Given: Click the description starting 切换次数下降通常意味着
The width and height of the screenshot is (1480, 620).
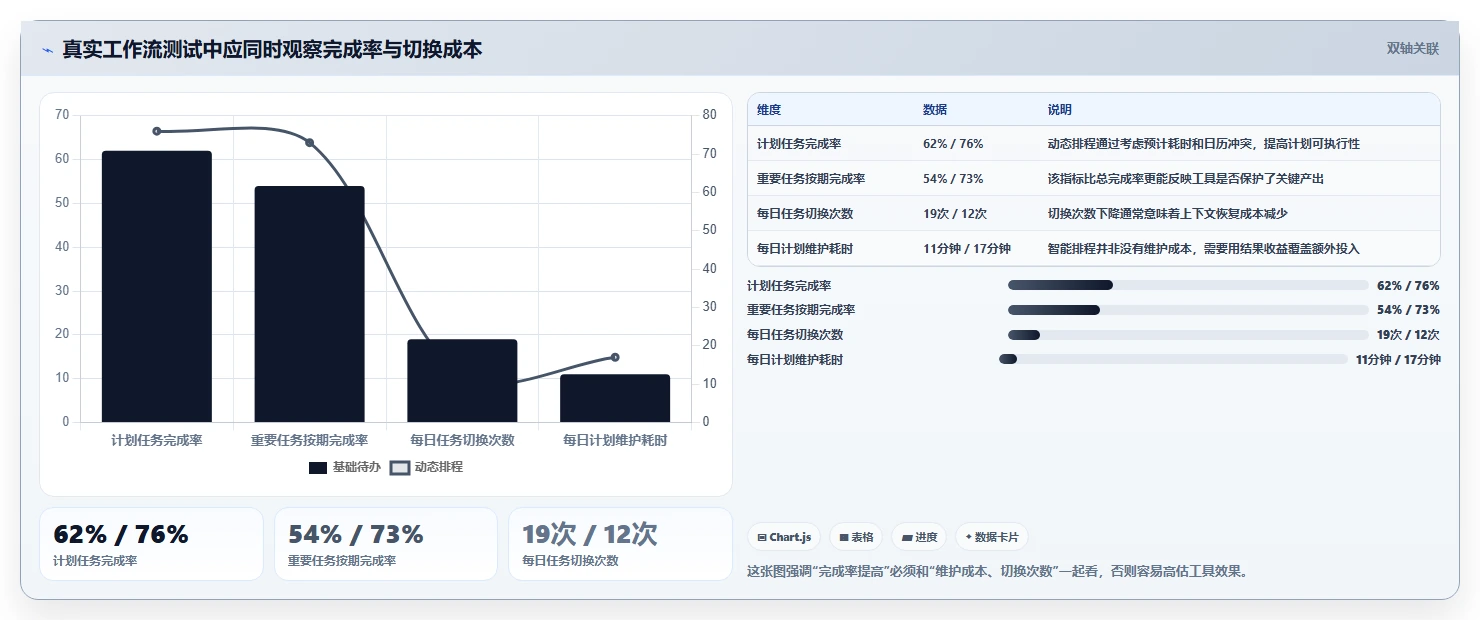Looking at the screenshot, I should [1168, 214].
